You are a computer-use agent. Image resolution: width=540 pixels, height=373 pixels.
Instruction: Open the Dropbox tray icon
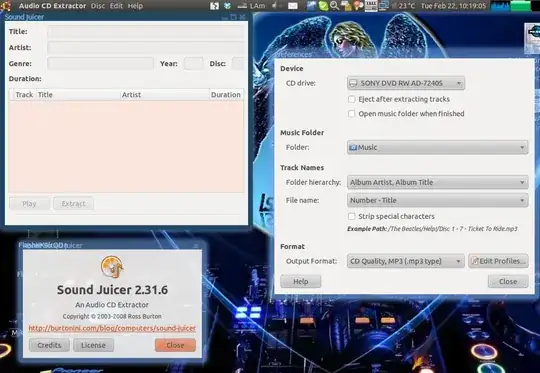227,6
